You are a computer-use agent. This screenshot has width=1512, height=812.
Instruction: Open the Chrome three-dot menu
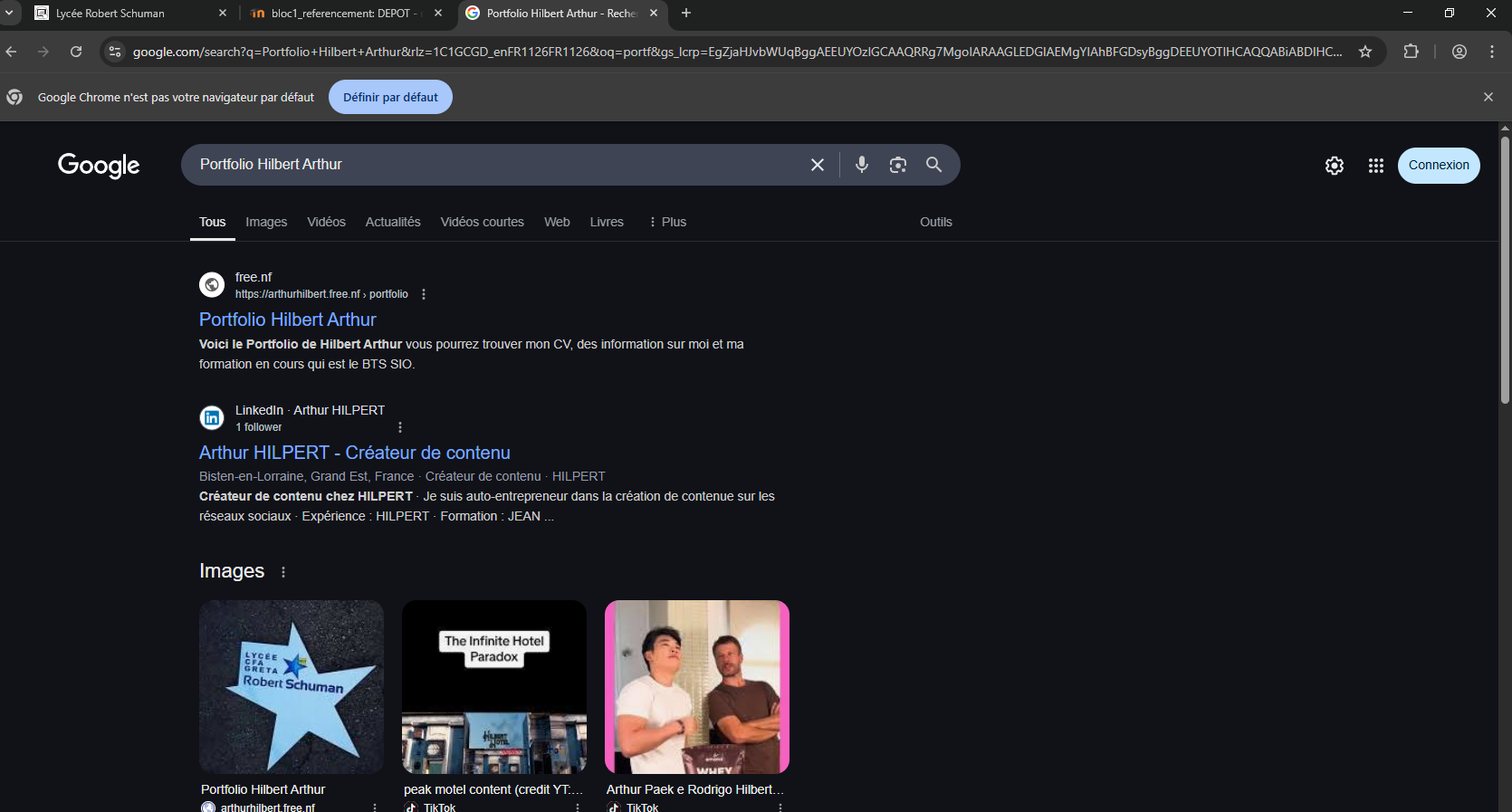pos(1492,52)
